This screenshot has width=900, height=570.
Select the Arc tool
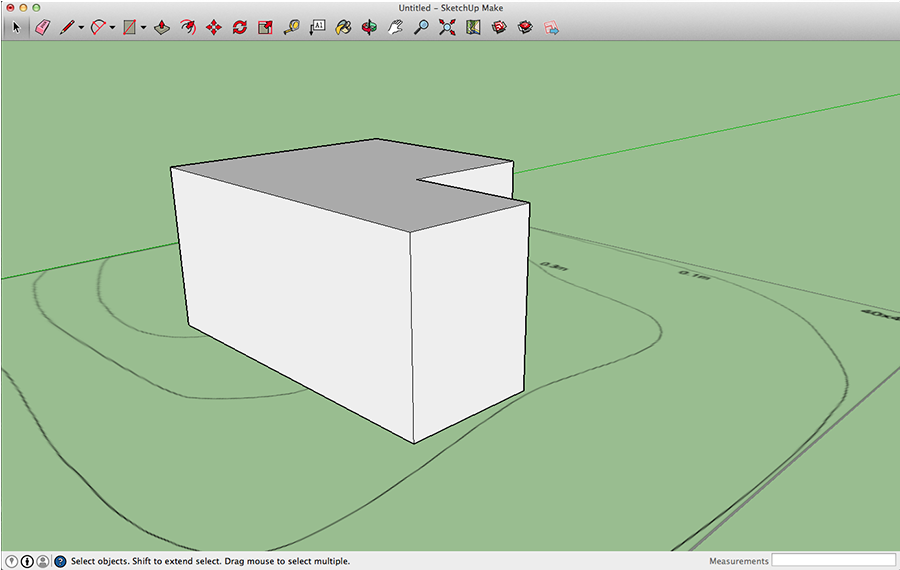pos(99,27)
